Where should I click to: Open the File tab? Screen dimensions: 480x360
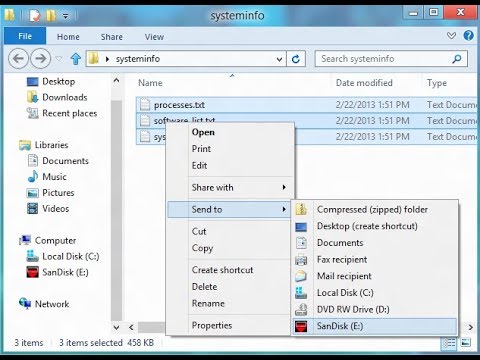tap(25, 36)
